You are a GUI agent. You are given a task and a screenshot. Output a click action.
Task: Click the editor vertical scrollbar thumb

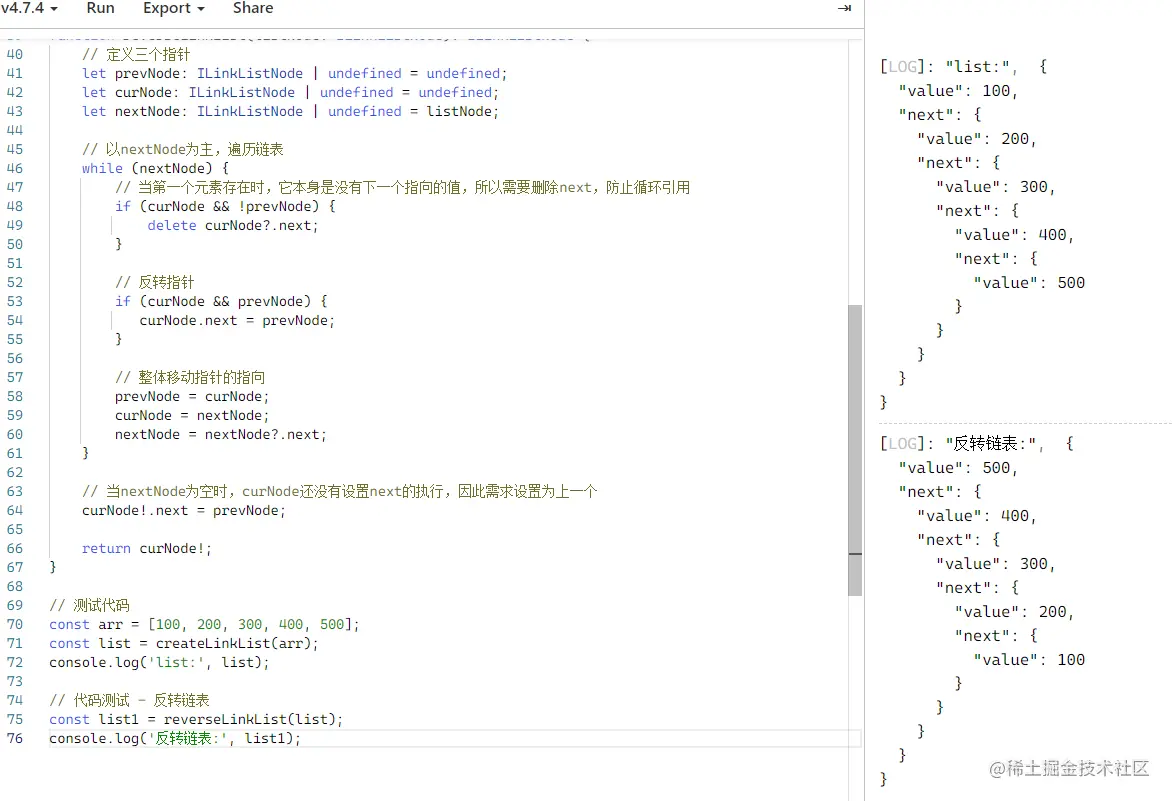[855, 450]
